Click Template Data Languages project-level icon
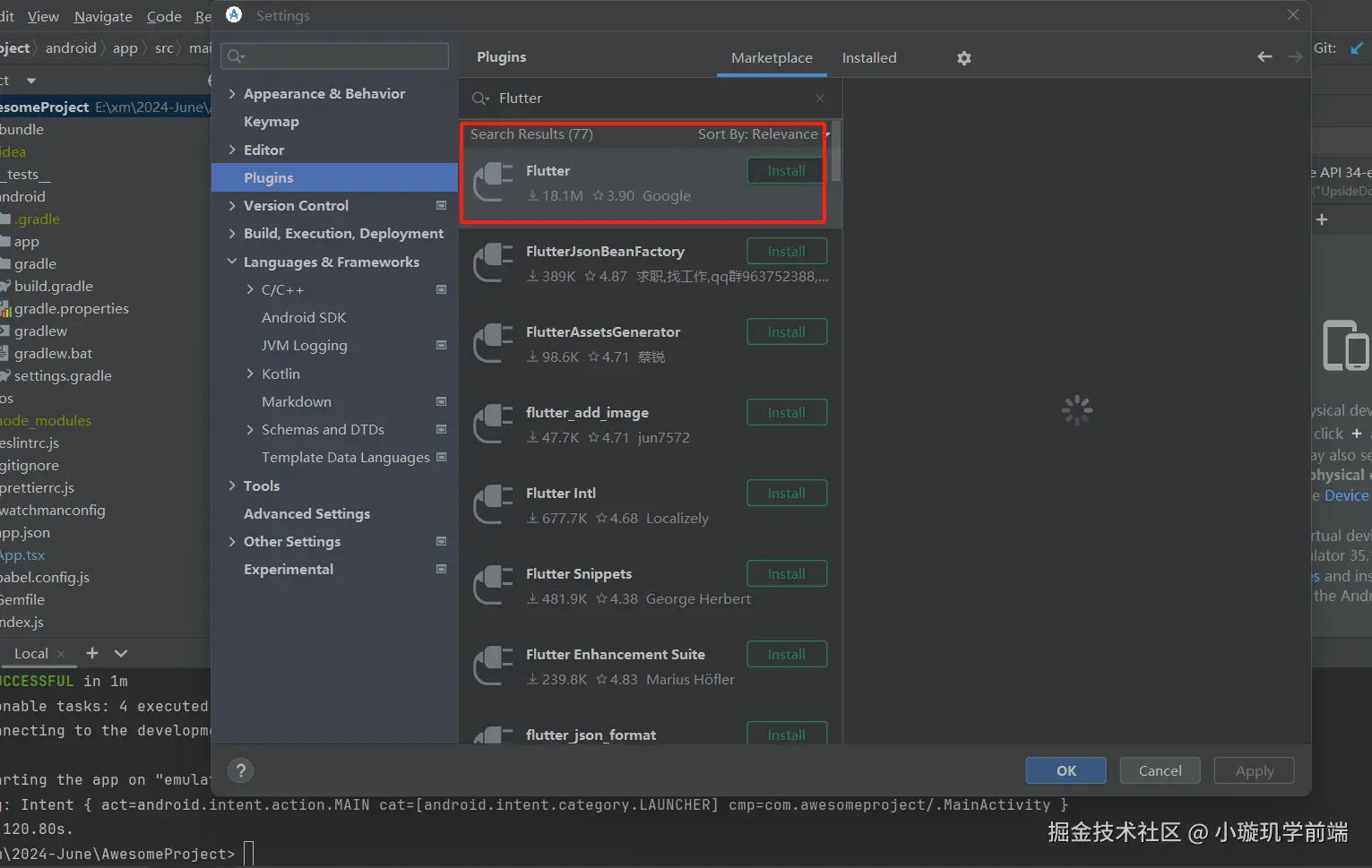Viewport: 1372px width, 868px height. (x=441, y=457)
